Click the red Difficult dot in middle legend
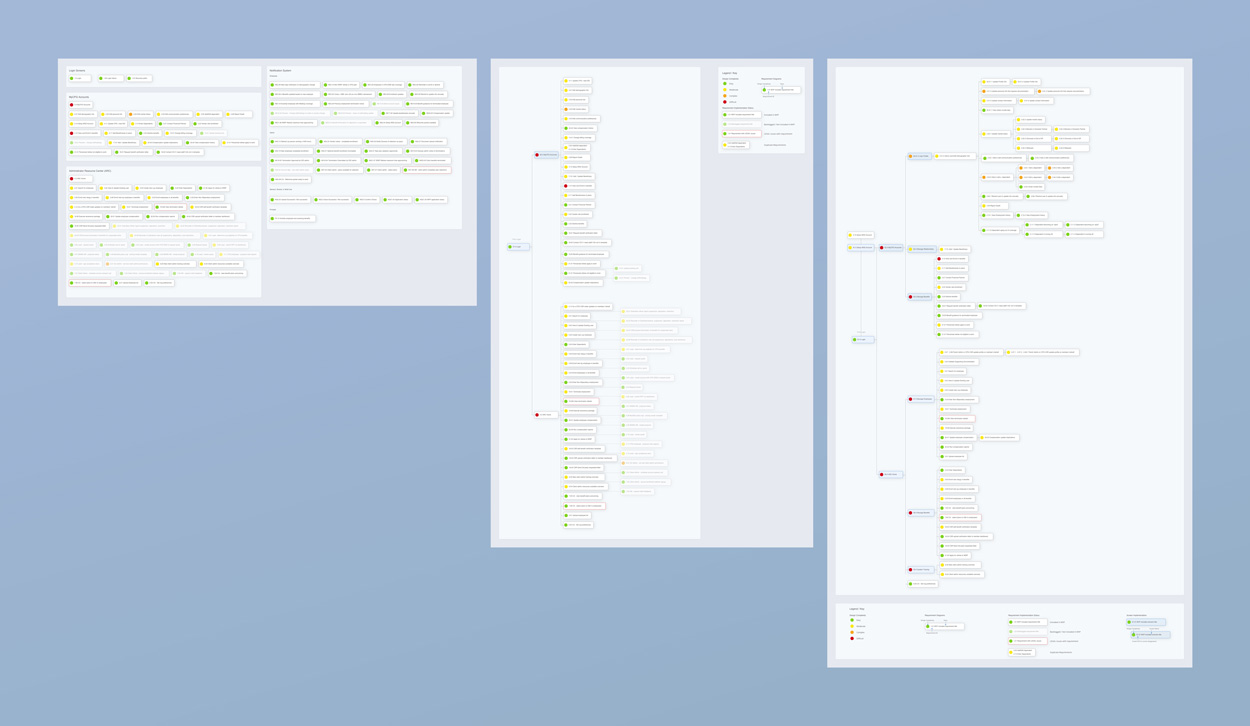The image size is (1250, 726). coord(725,102)
